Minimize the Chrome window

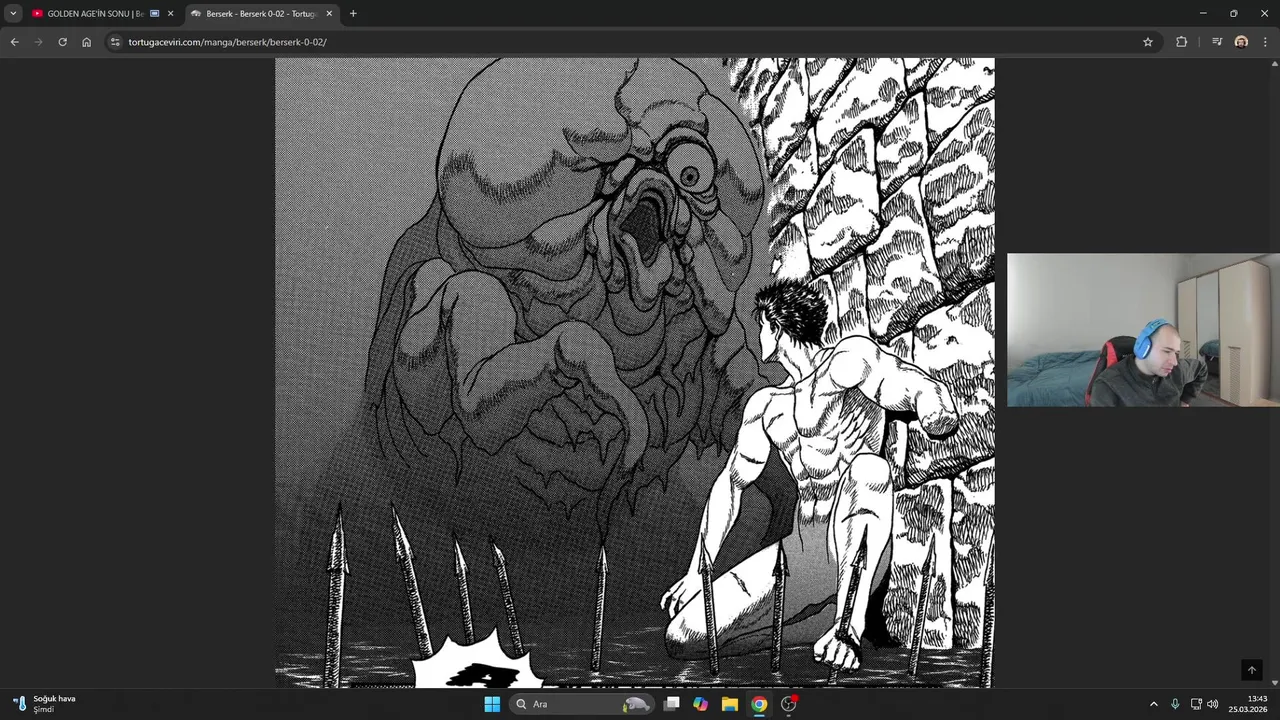tap(1203, 14)
